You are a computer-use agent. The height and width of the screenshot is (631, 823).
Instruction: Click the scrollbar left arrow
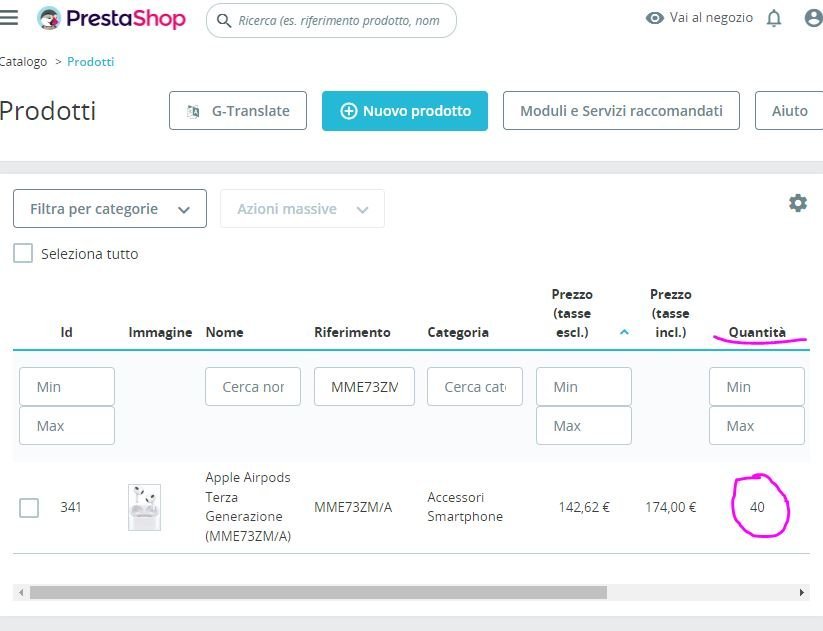pos(21,593)
